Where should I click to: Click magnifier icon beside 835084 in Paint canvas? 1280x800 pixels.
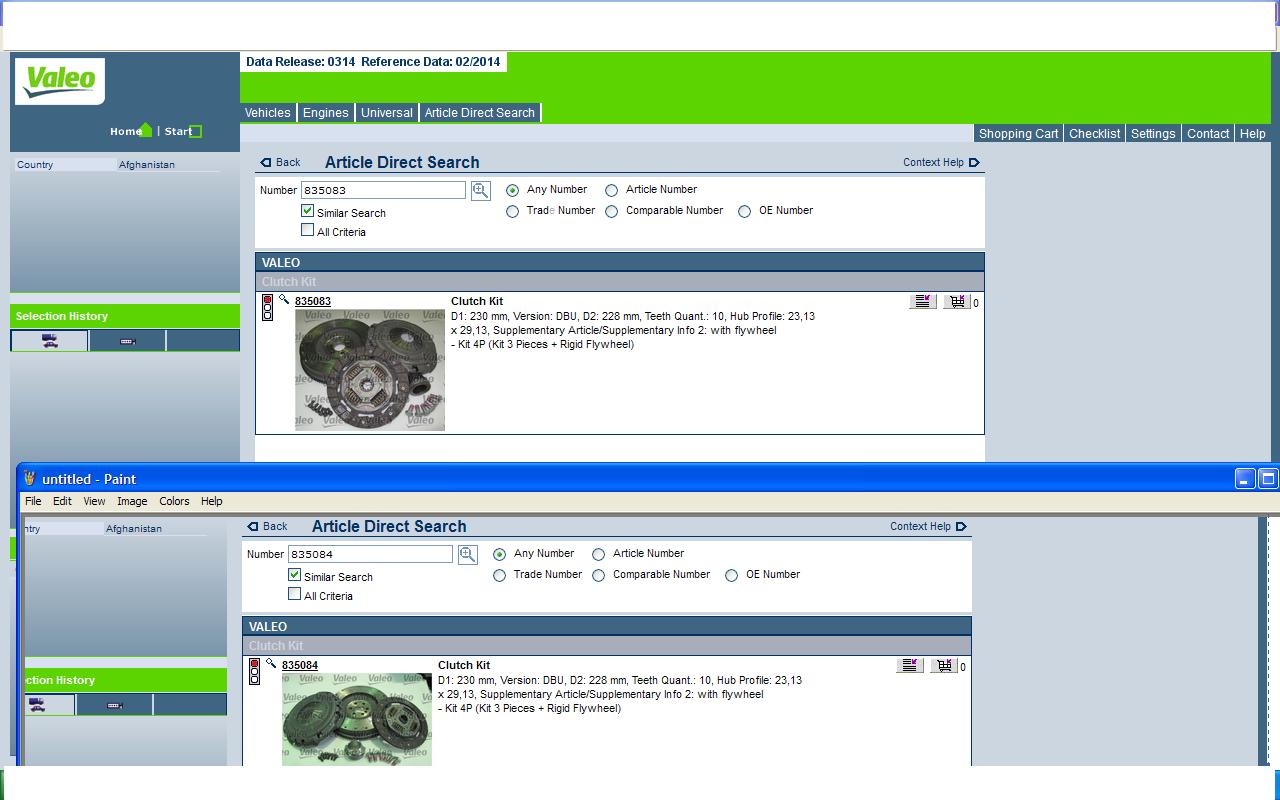[467, 554]
